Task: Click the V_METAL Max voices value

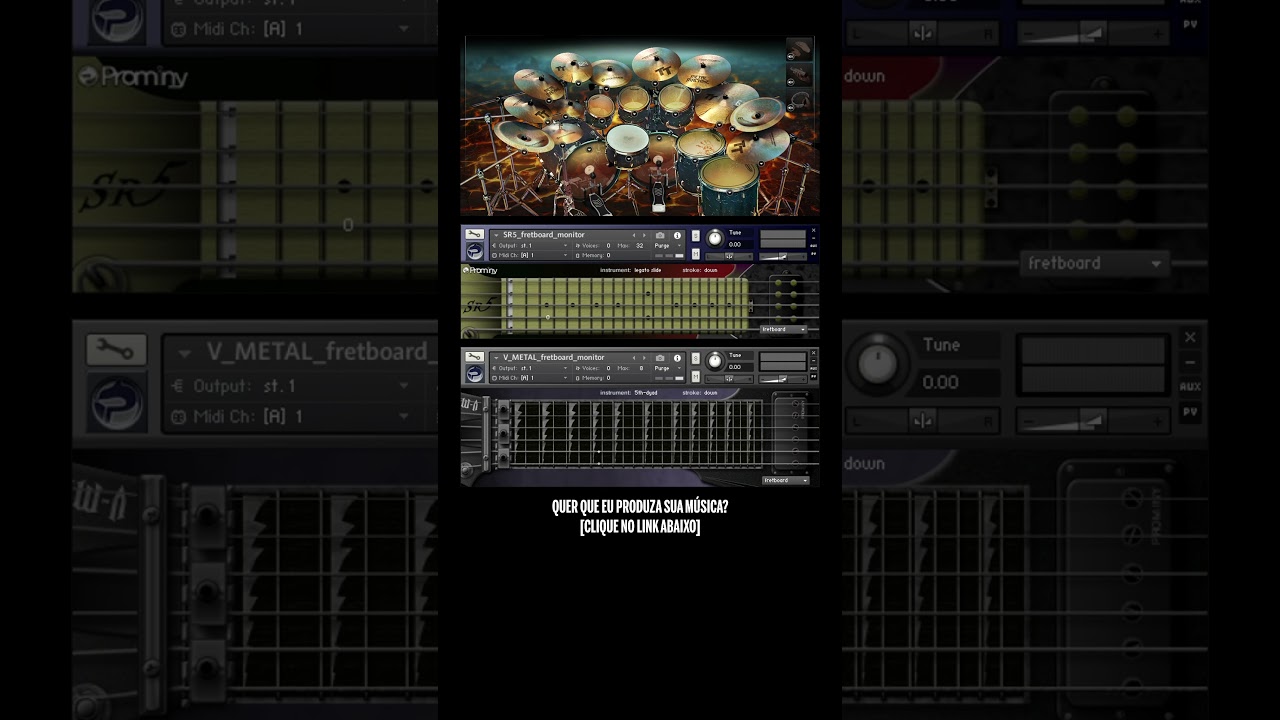Action: (641, 368)
